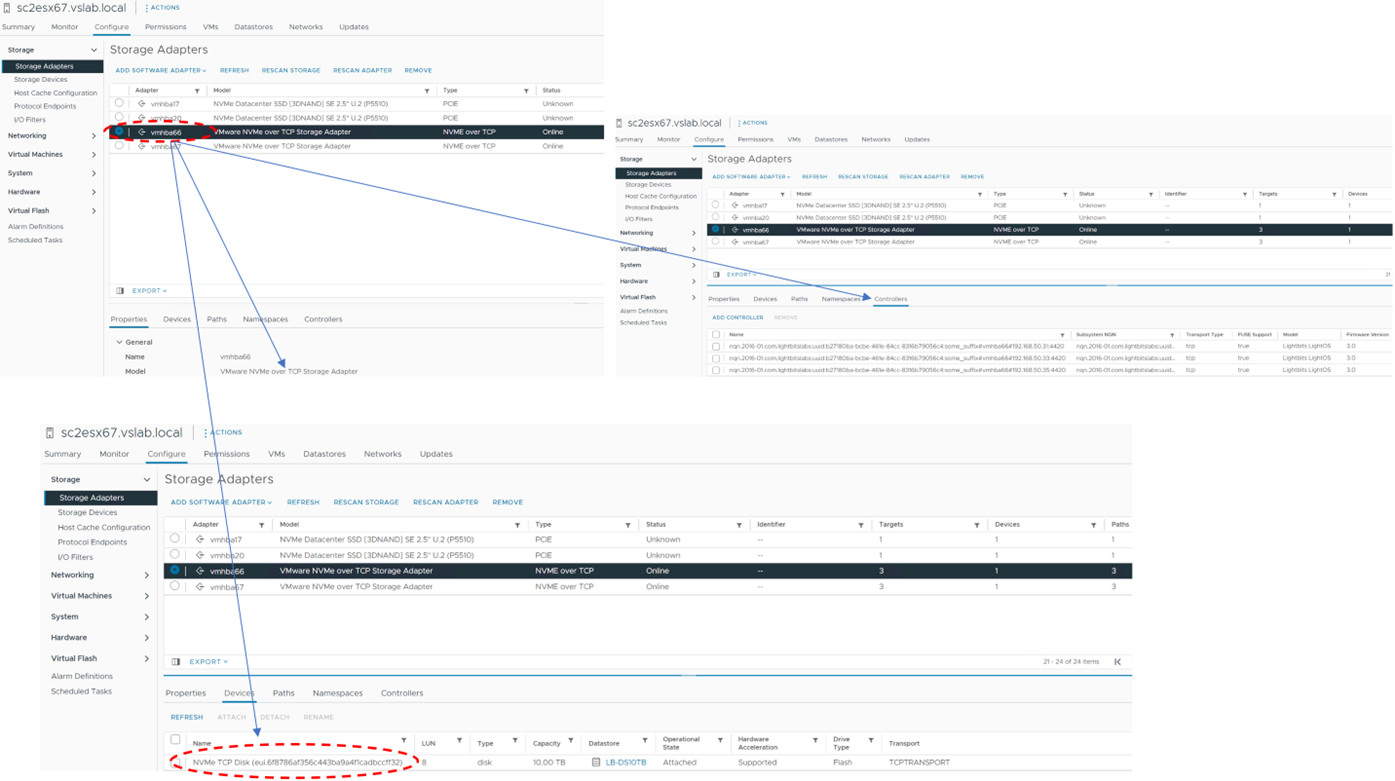Click the vmhba17 adapter icon in Properties view
This screenshot has width=1395, height=781.
pyautogui.click(x=142, y=104)
